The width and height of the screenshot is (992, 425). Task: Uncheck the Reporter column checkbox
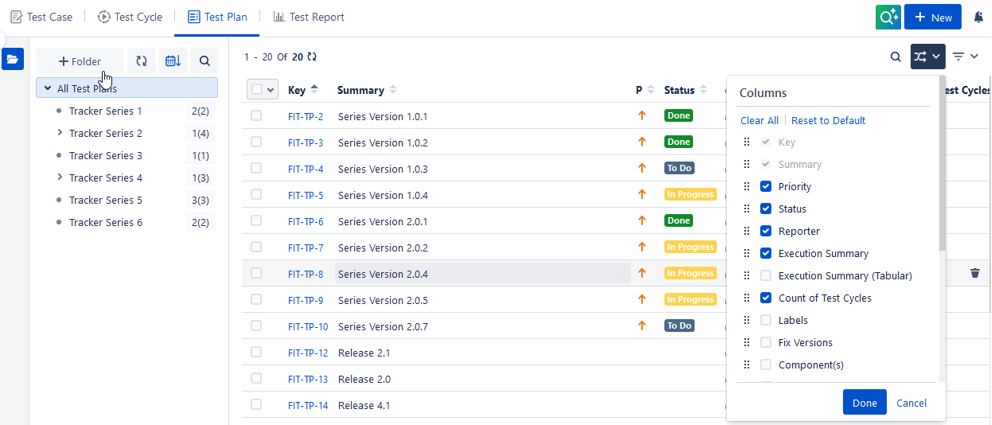click(x=766, y=231)
